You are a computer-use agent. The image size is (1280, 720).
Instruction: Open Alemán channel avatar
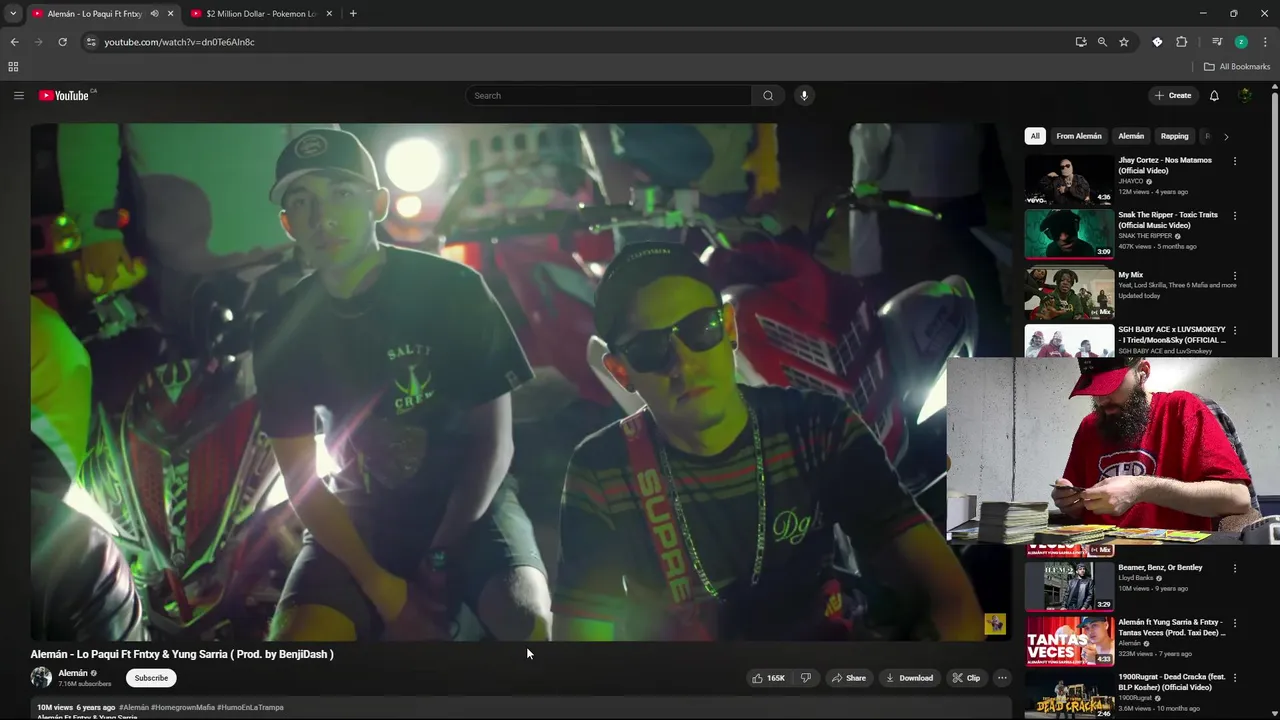click(x=41, y=678)
